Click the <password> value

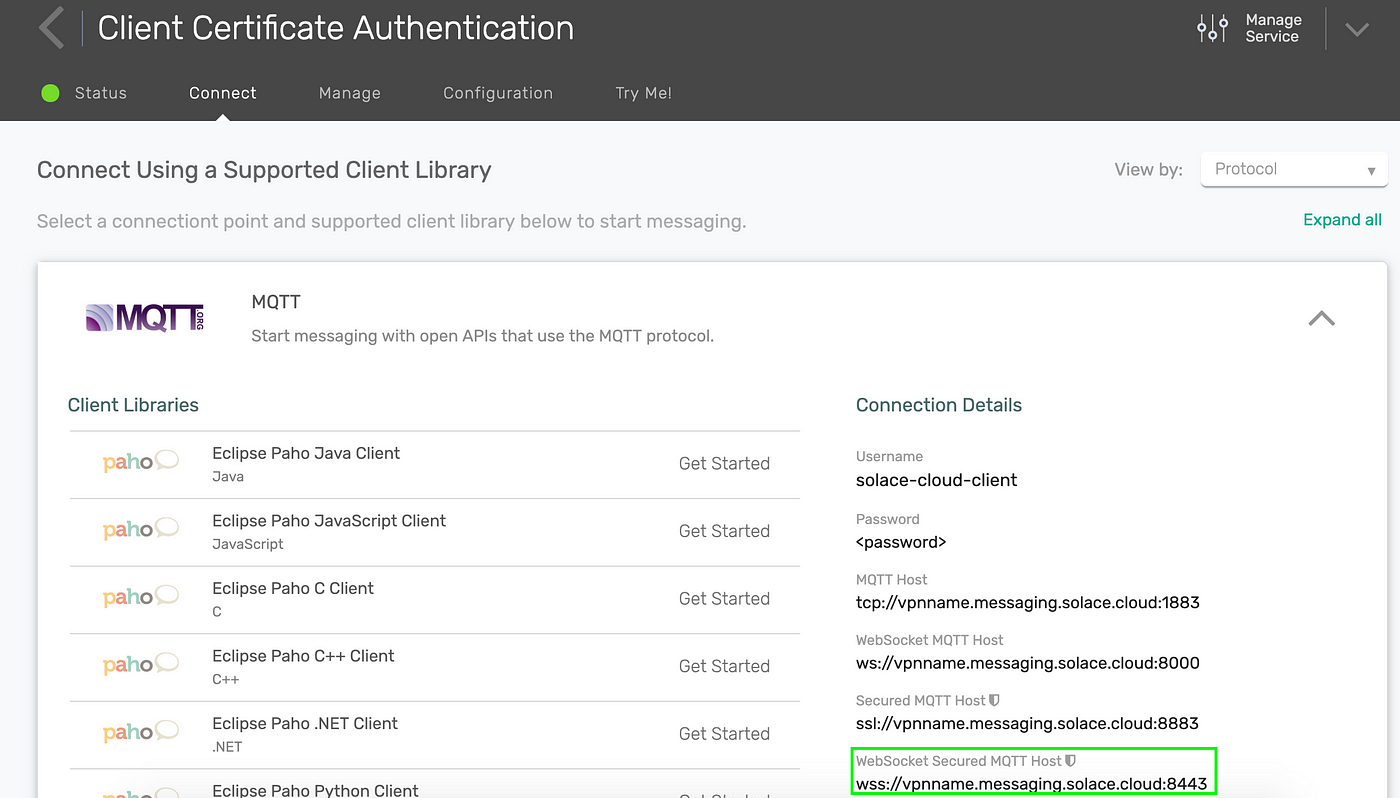tap(901, 542)
